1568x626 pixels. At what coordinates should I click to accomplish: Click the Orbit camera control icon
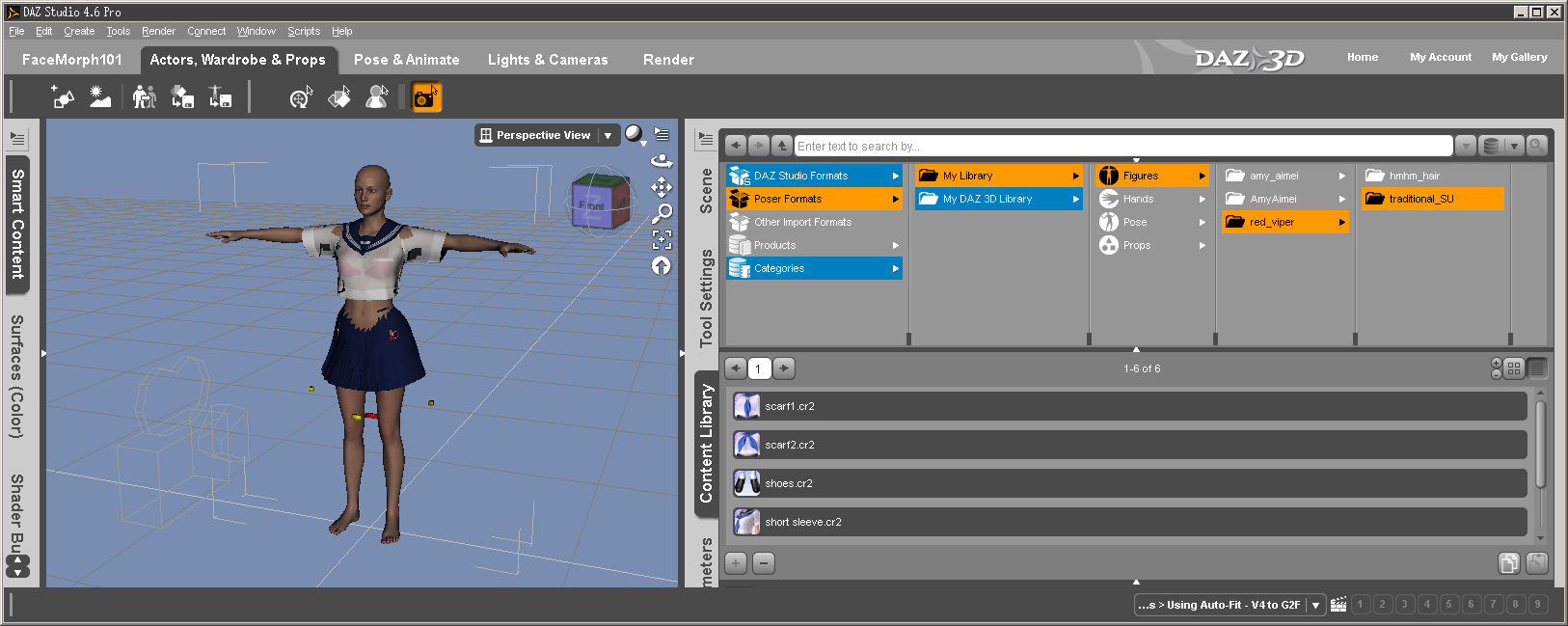pyautogui.click(x=662, y=161)
